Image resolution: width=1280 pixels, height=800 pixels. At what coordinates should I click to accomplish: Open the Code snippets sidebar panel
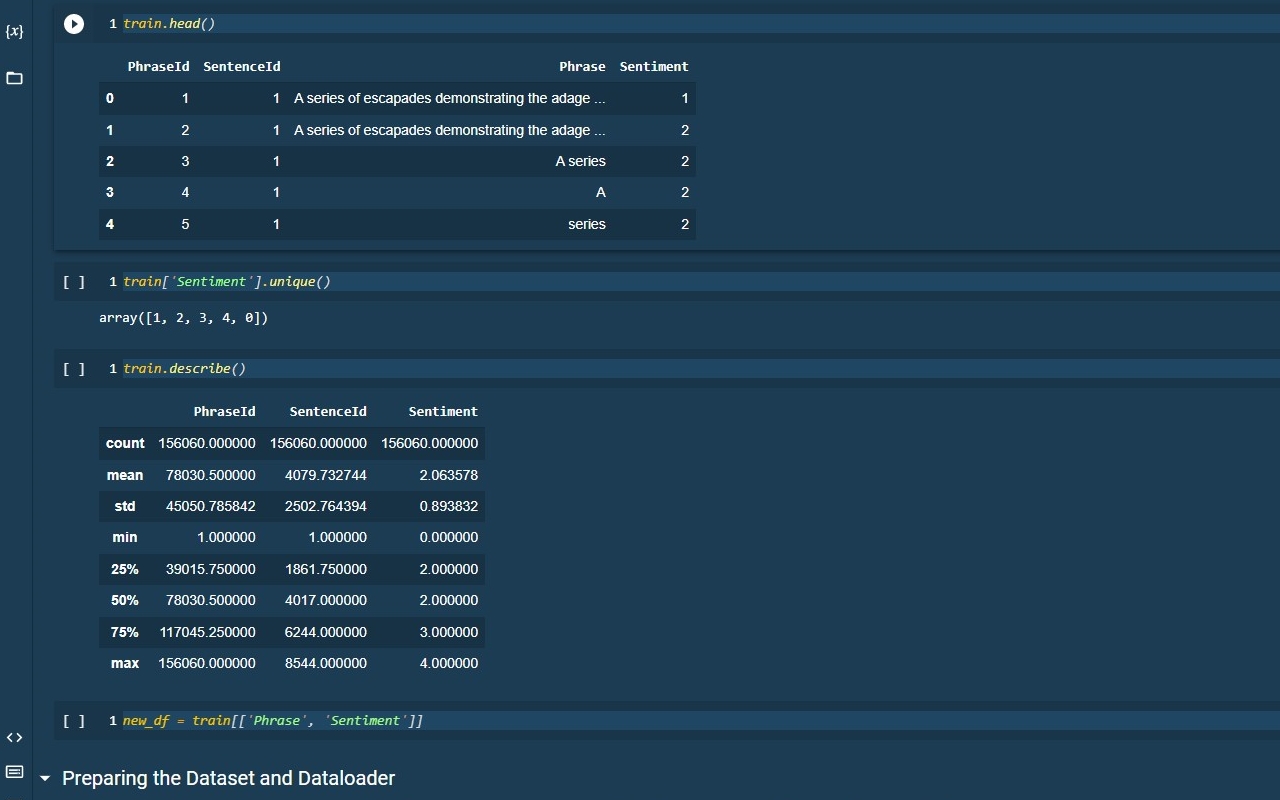[15, 737]
